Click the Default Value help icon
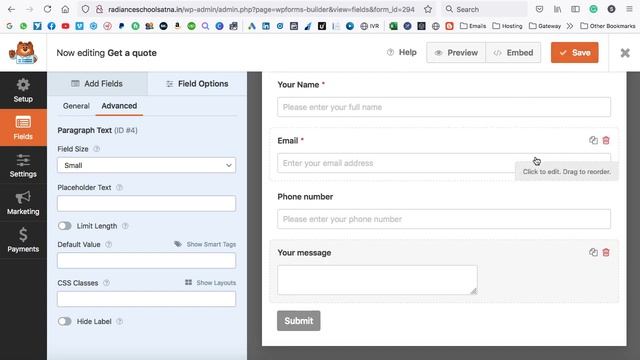This screenshot has width=640, height=360. point(109,244)
